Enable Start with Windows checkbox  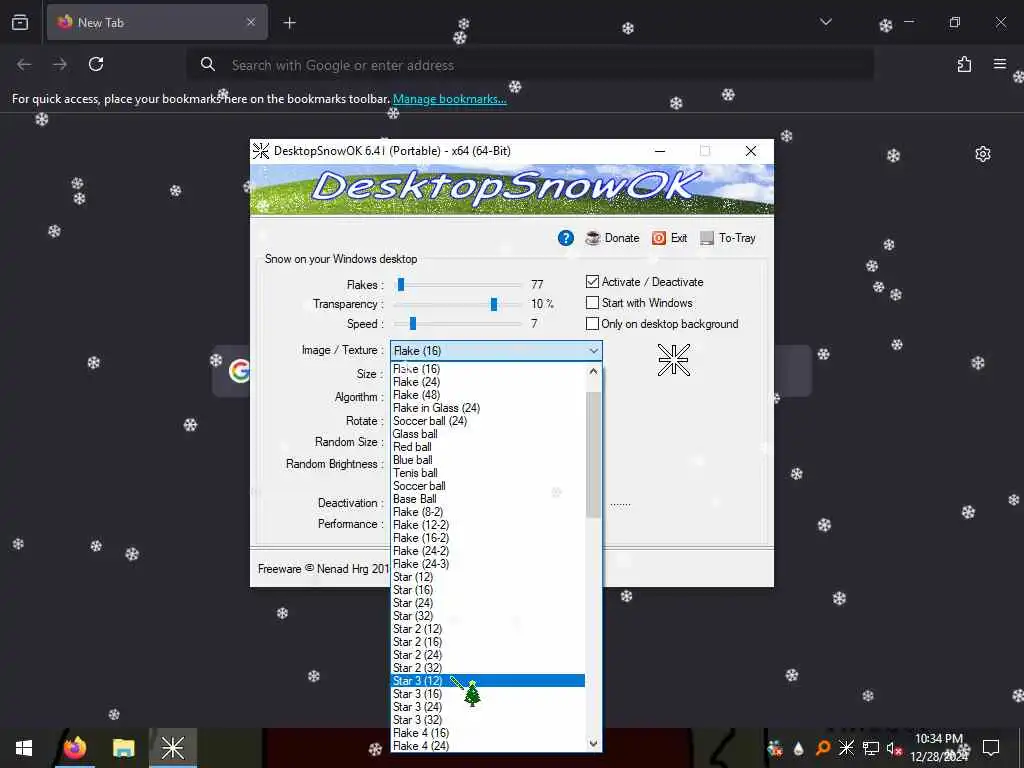592,302
